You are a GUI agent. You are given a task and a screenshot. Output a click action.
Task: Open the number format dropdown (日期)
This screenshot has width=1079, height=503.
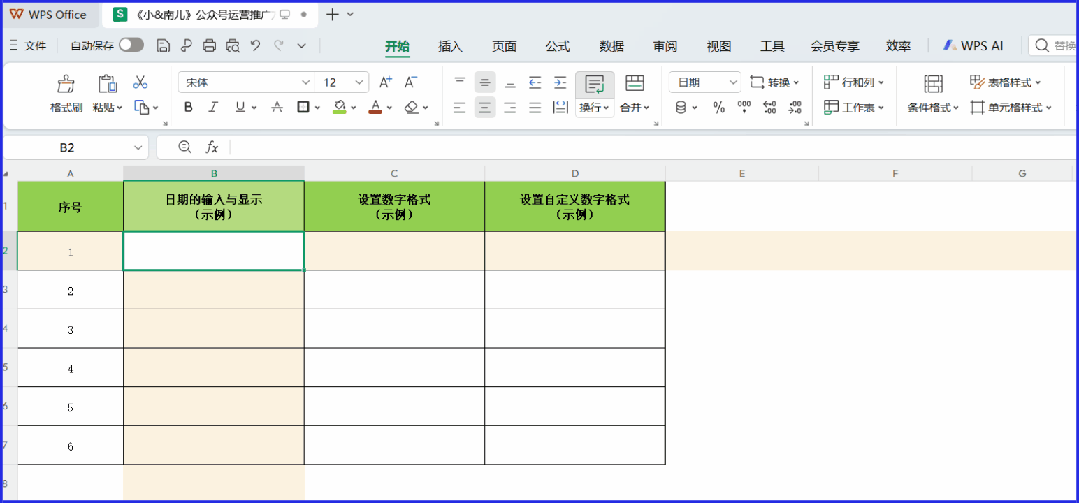point(733,83)
